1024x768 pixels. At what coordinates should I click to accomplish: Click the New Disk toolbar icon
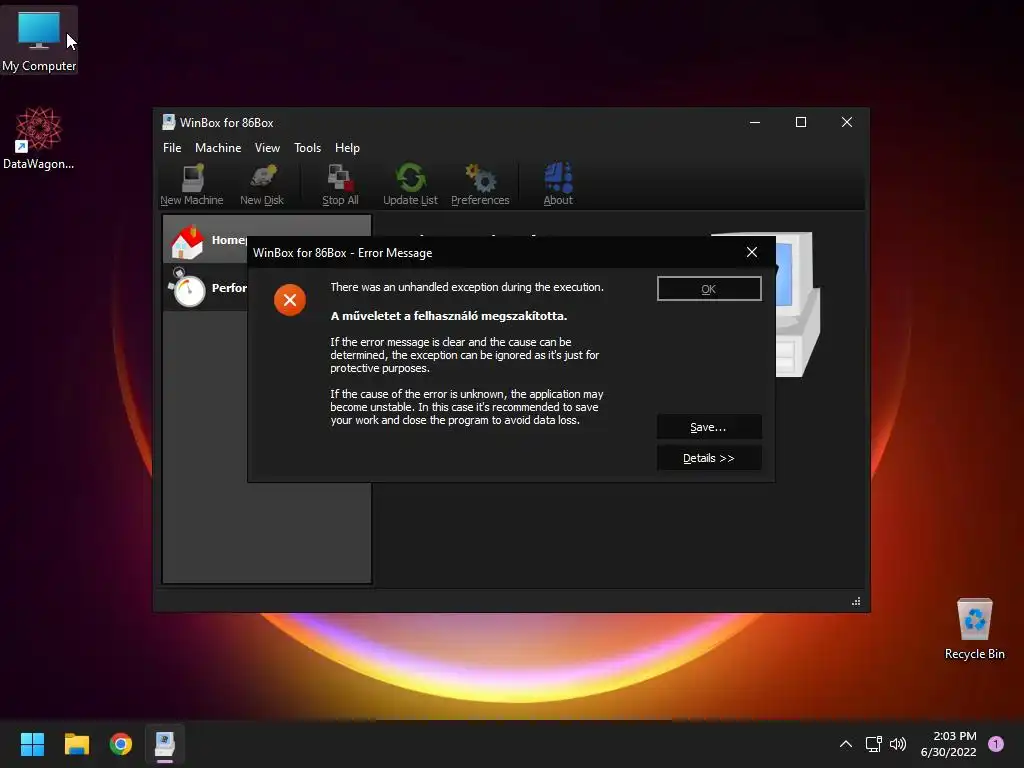tap(262, 185)
